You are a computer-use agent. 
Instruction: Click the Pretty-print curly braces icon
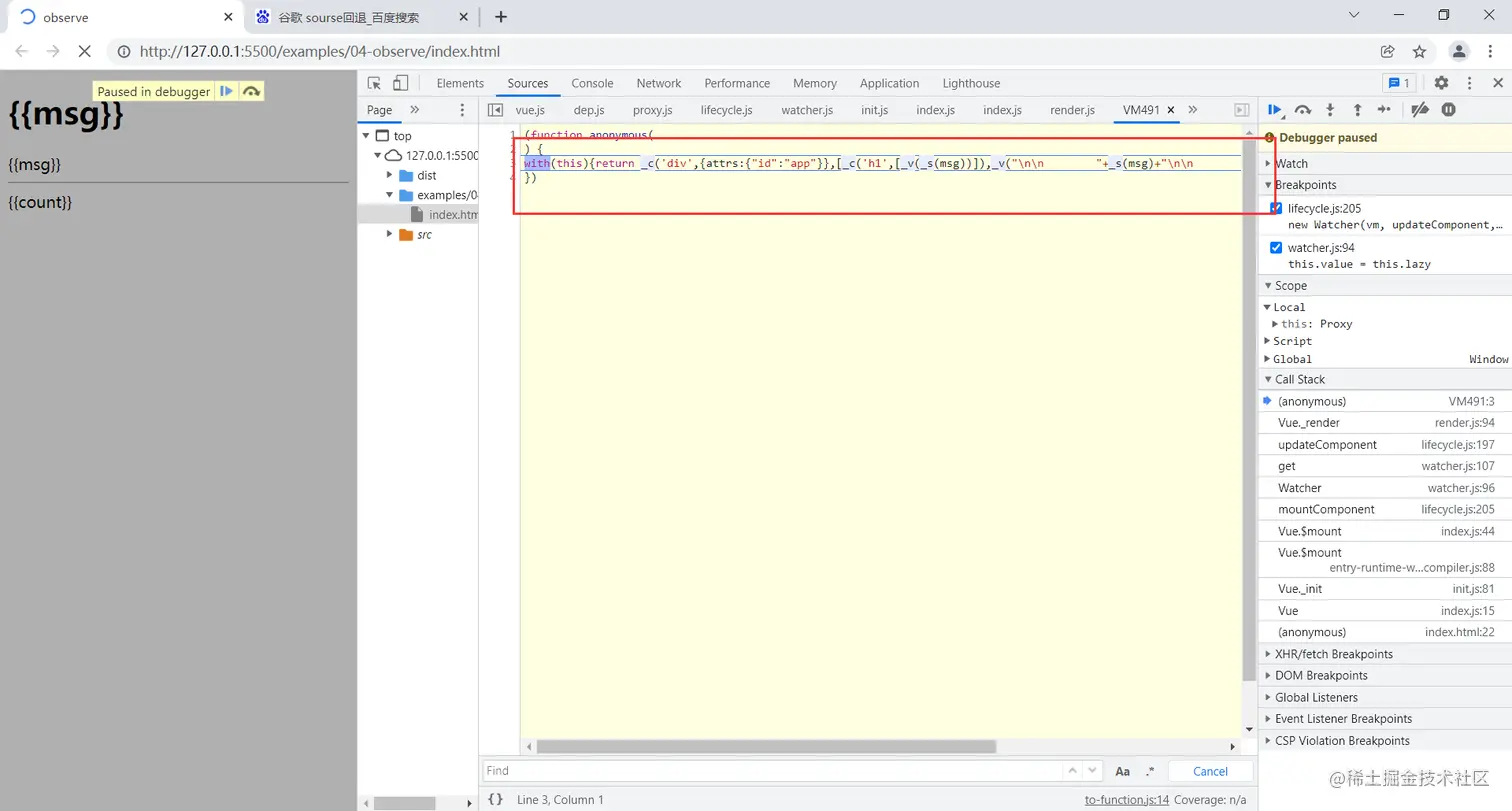click(497, 799)
